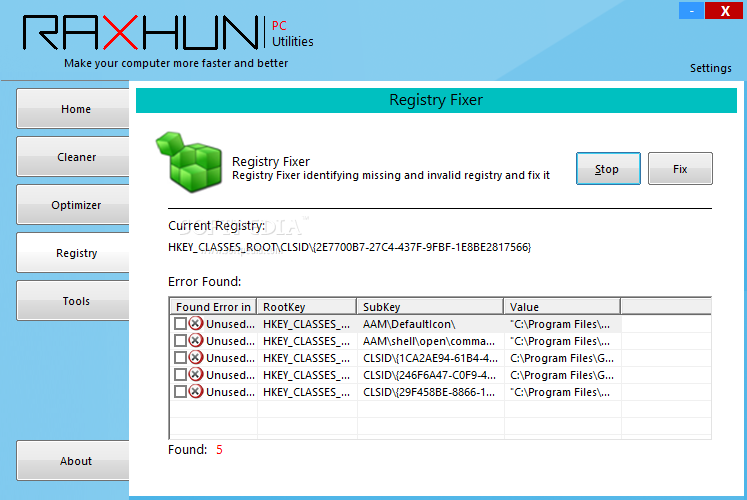Click Value cell in CLSID\{246F6A47 row
This screenshot has height=500, width=747.
pos(562,375)
